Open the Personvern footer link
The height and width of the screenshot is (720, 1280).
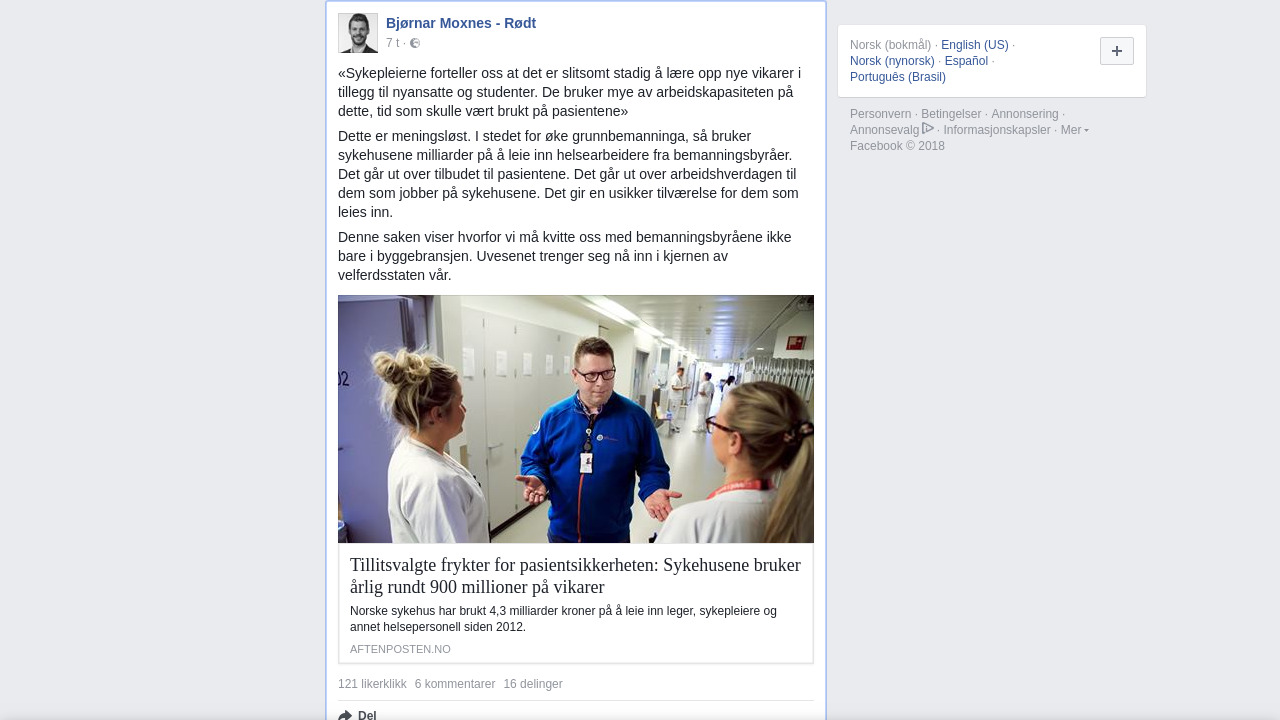coord(881,114)
